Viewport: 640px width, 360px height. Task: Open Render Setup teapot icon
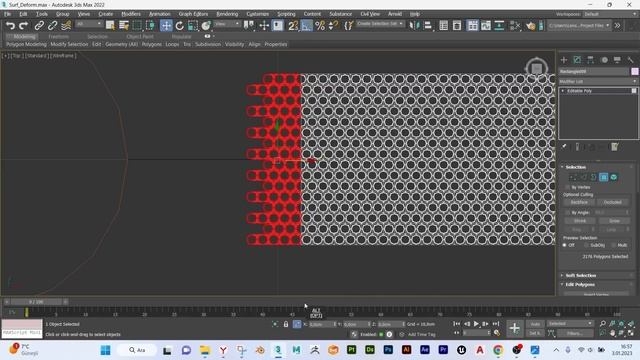click(530, 26)
